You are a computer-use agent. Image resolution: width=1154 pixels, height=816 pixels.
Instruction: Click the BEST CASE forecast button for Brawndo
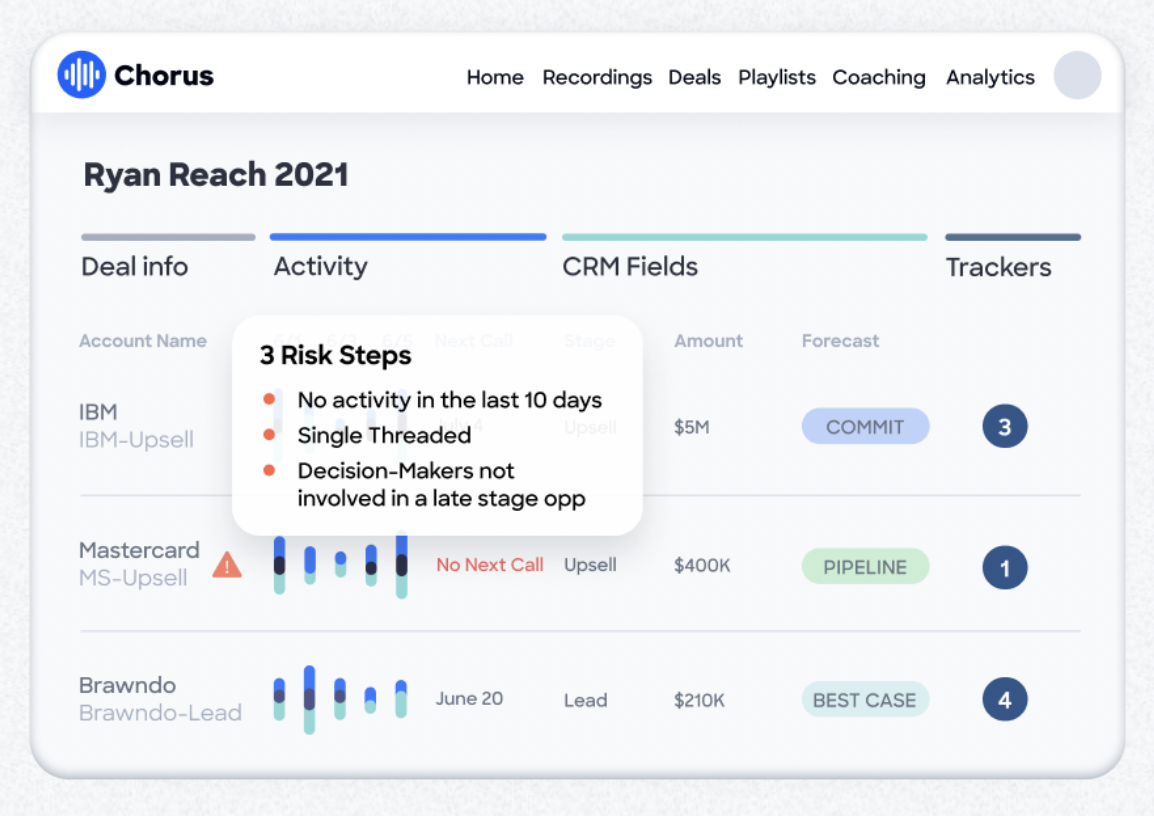864,699
